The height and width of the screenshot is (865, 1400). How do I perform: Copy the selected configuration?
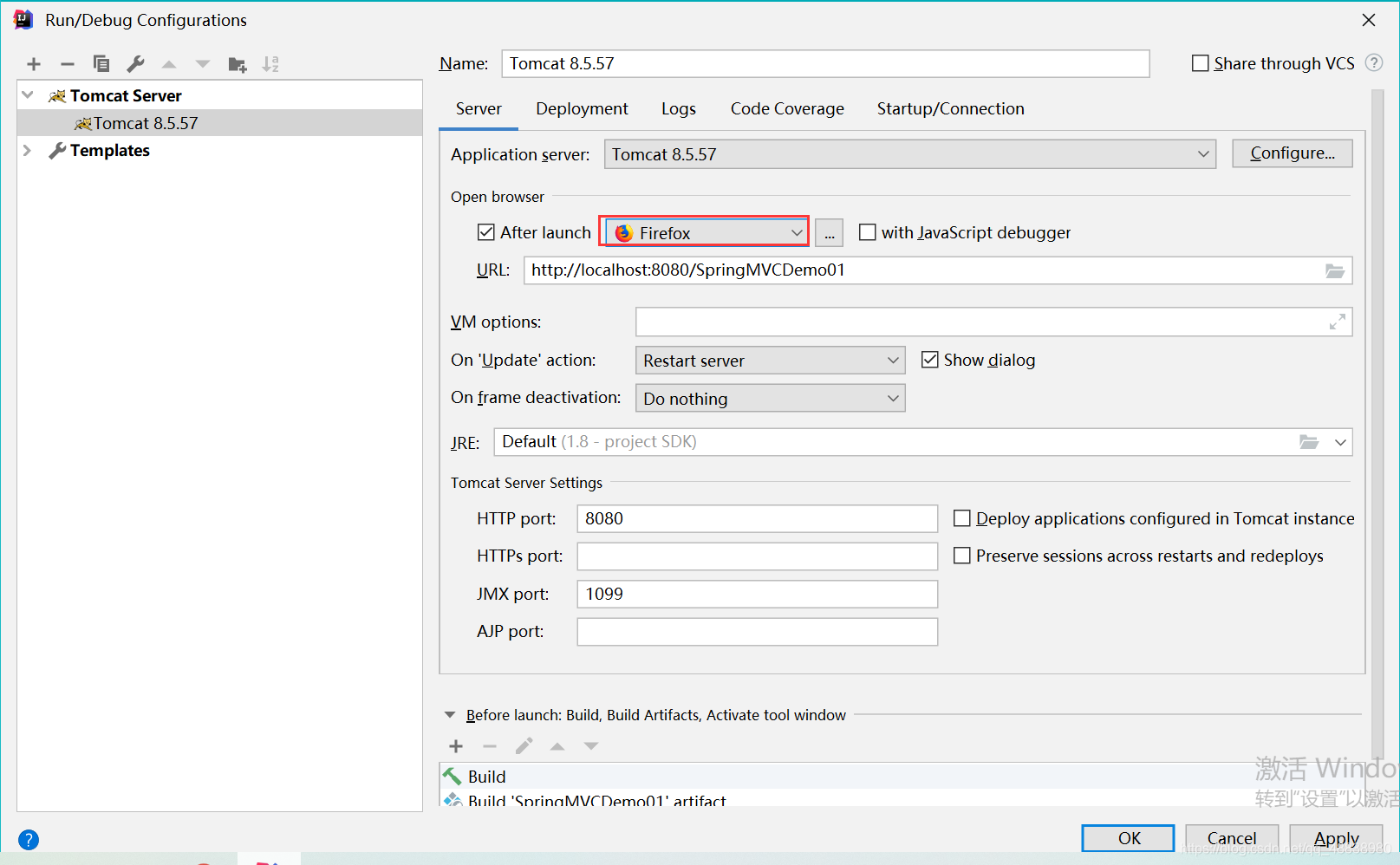(x=101, y=64)
